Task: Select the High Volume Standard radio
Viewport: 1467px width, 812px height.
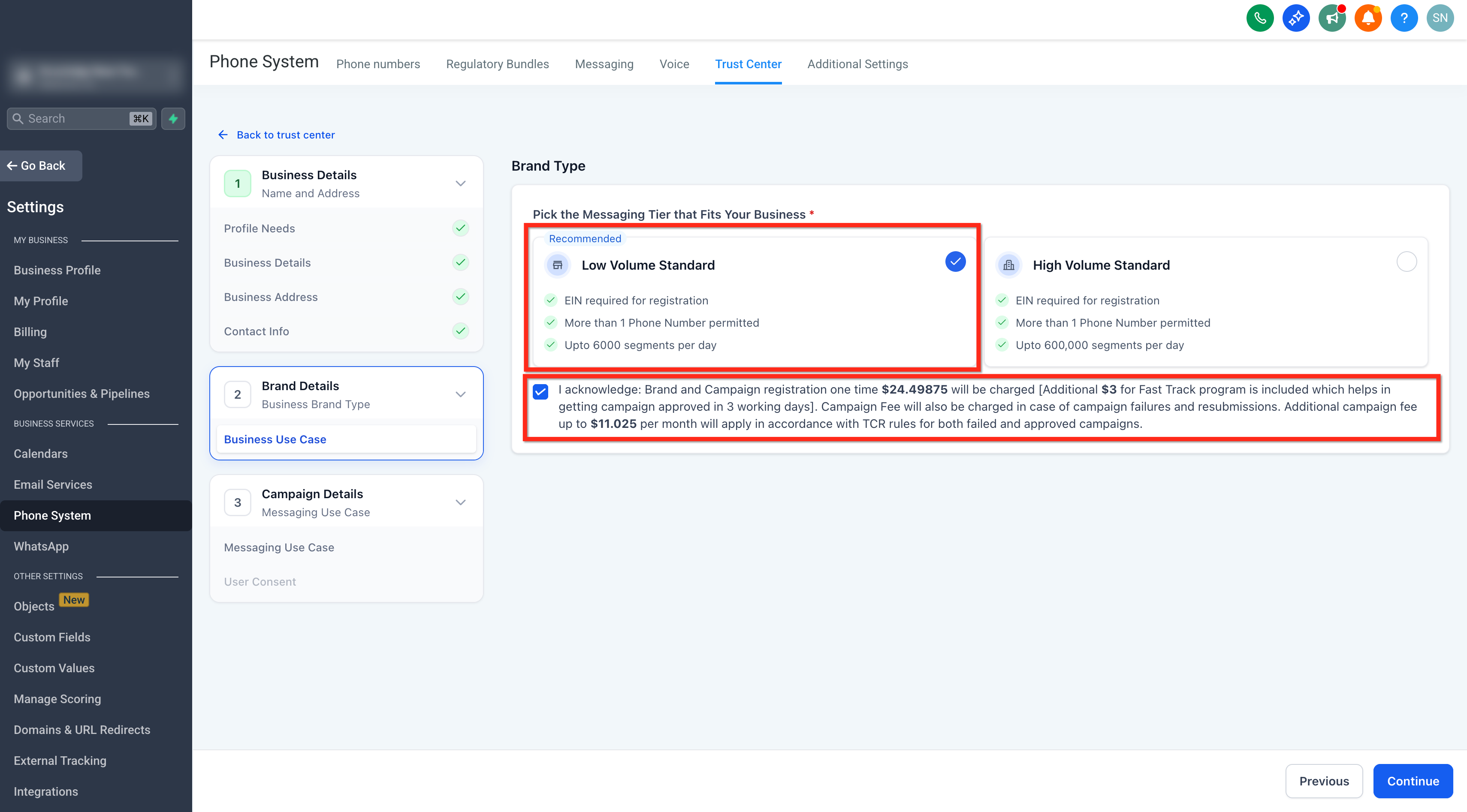Action: (x=1406, y=262)
